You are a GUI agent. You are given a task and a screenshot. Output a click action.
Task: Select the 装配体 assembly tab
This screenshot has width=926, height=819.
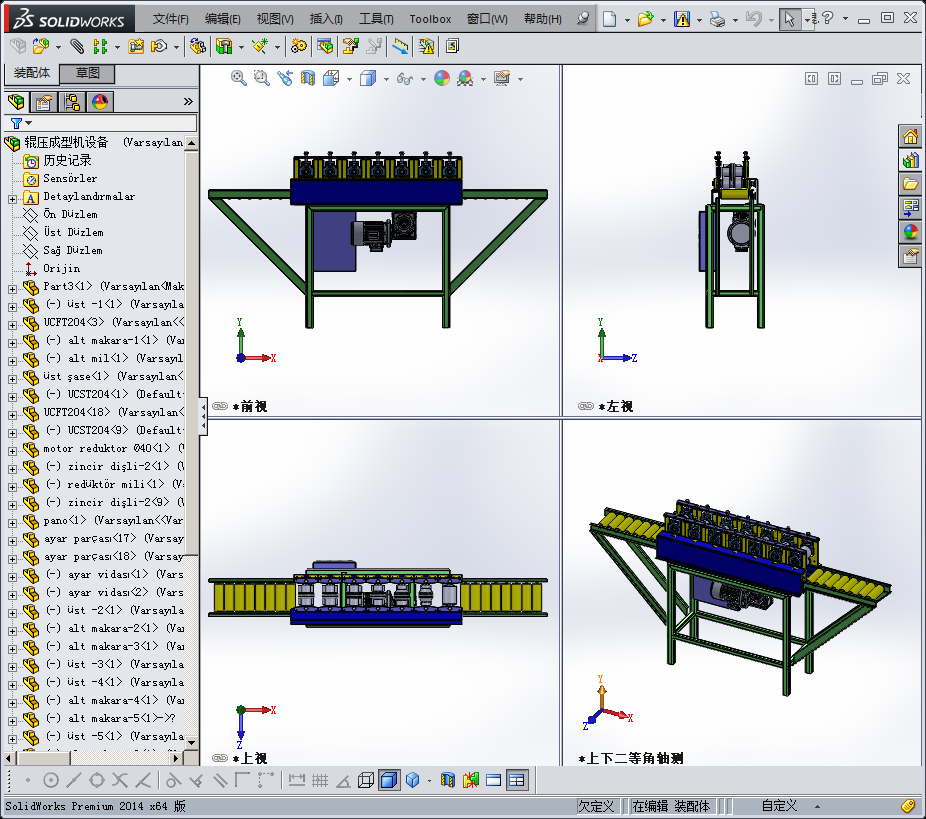(32, 73)
